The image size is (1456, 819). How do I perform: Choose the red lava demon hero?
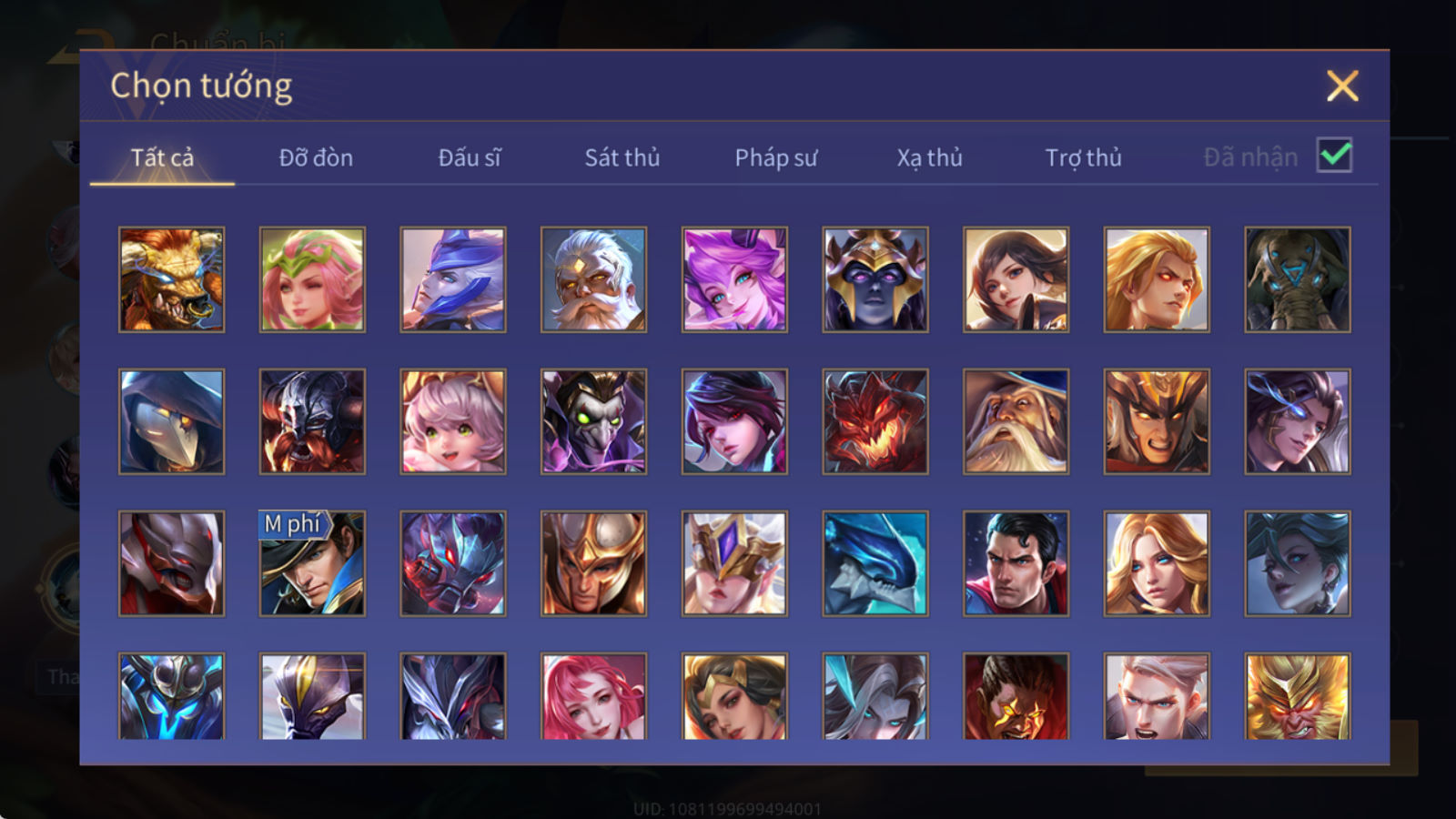[x=875, y=421]
